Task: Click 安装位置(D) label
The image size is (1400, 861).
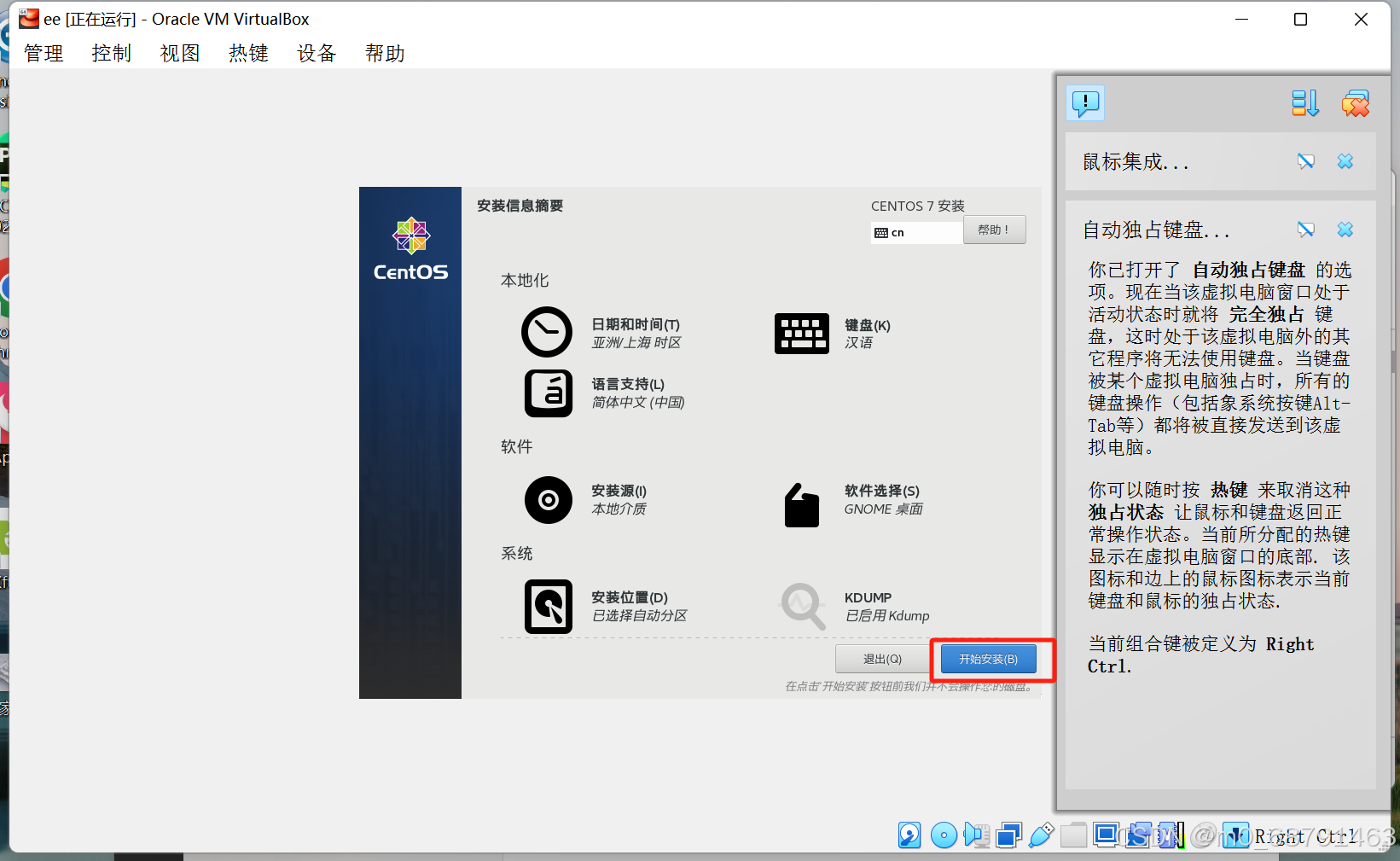Action: click(630, 597)
